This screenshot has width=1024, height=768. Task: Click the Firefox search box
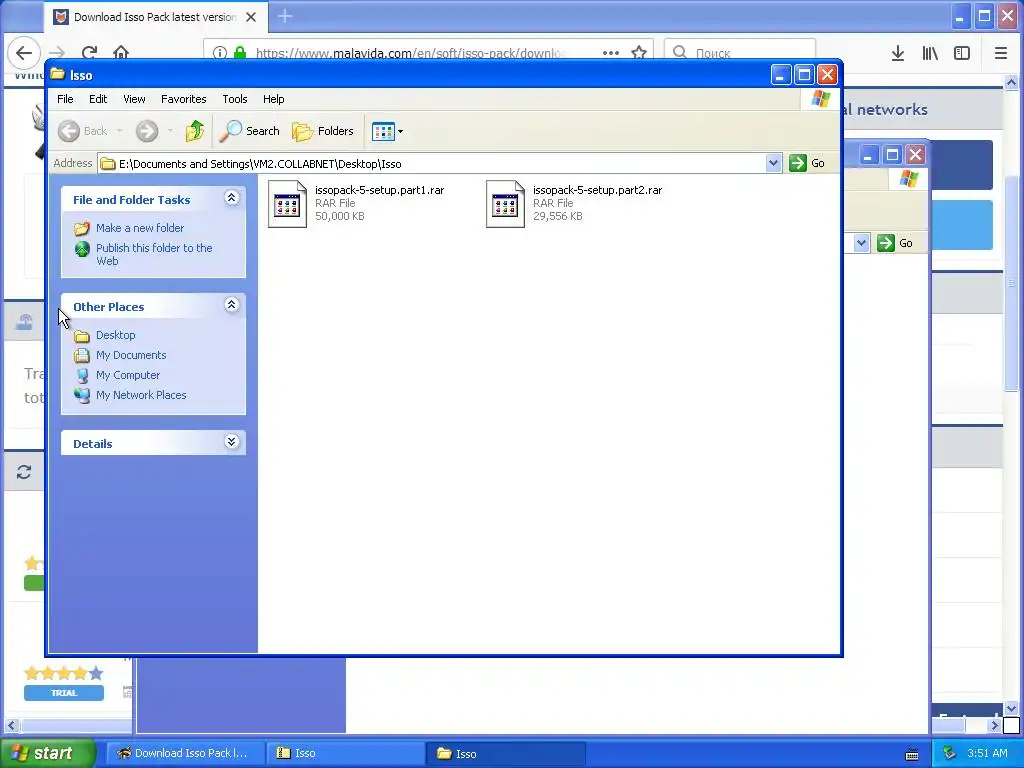click(x=740, y=52)
